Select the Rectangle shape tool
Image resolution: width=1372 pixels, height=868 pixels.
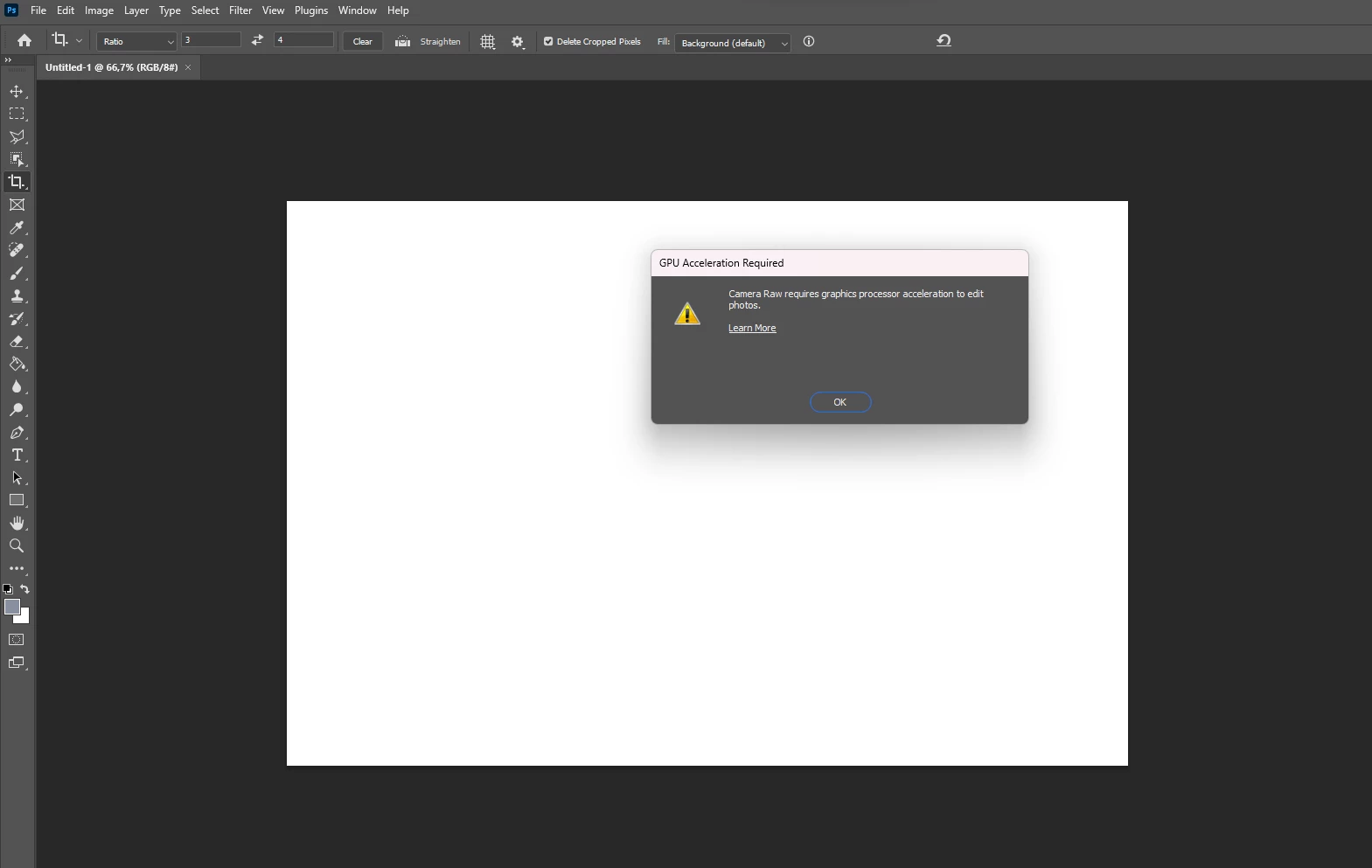click(x=17, y=501)
